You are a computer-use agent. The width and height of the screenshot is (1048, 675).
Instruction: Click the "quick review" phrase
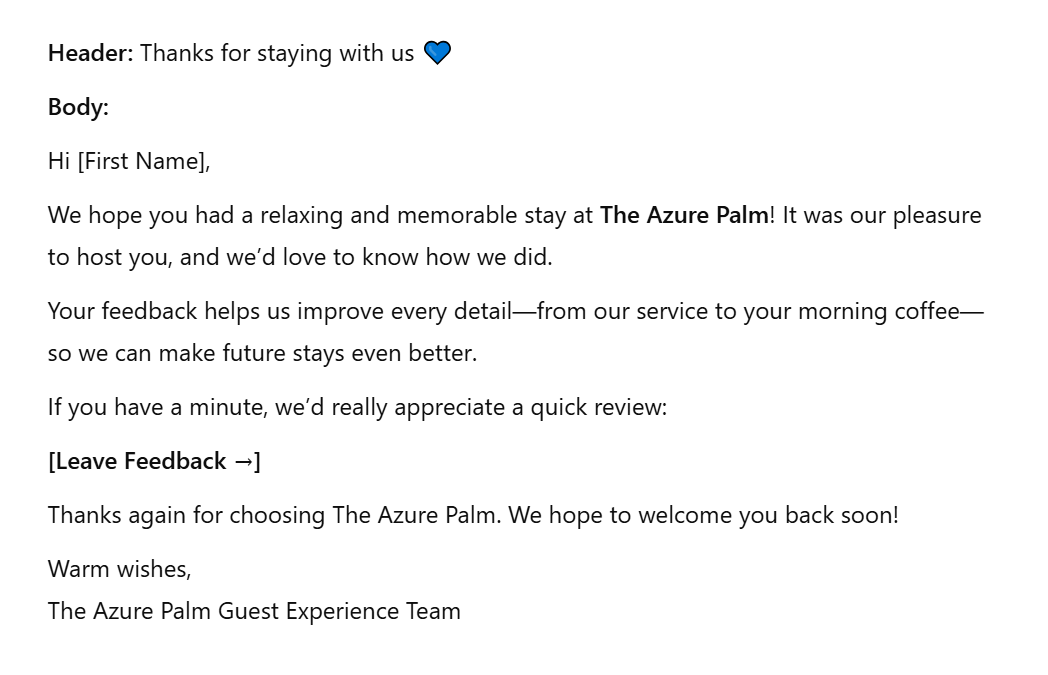coord(598,408)
